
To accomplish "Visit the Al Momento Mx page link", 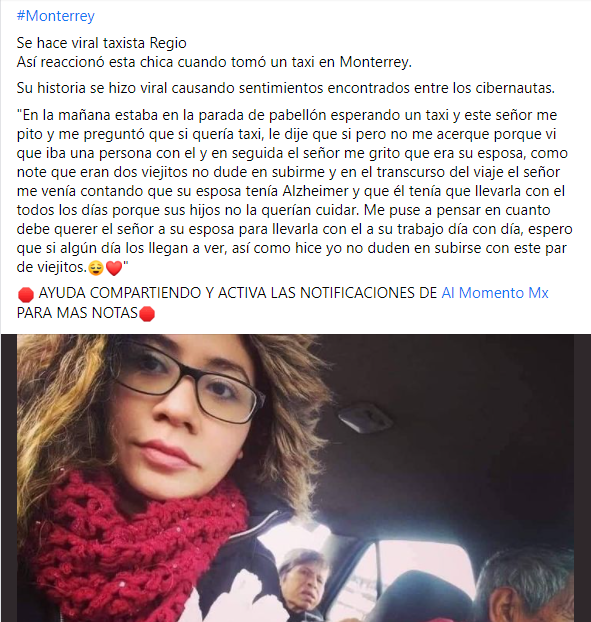I will pos(495,293).
